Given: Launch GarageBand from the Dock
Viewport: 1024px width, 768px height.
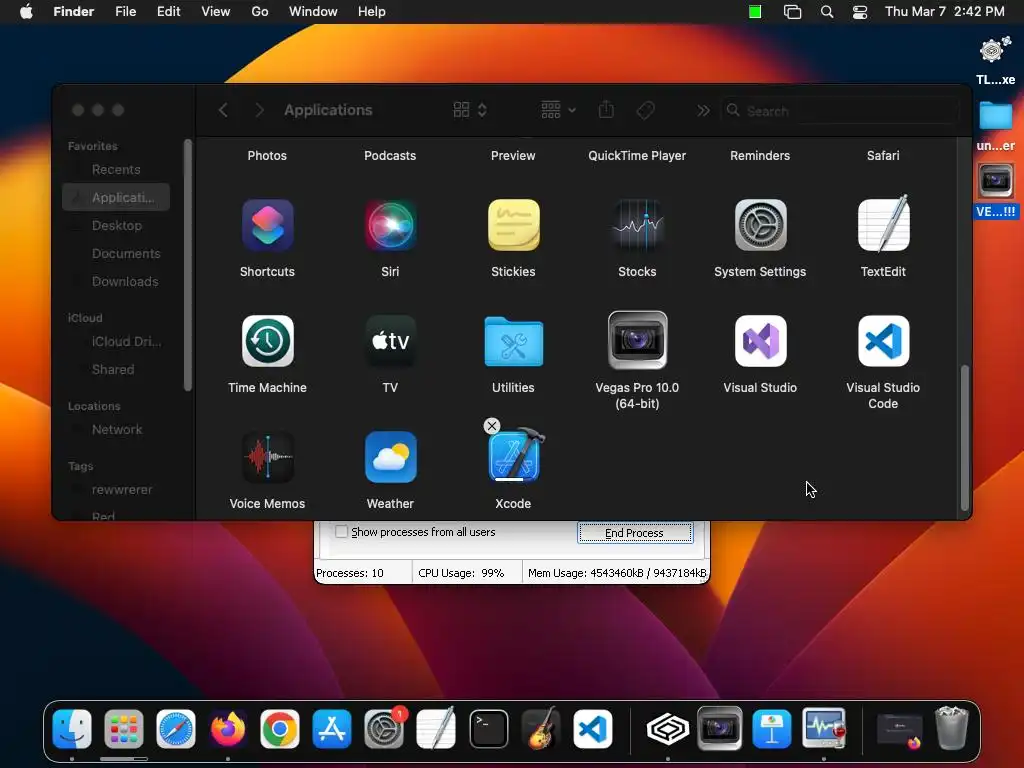Looking at the screenshot, I should pos(541,728).
